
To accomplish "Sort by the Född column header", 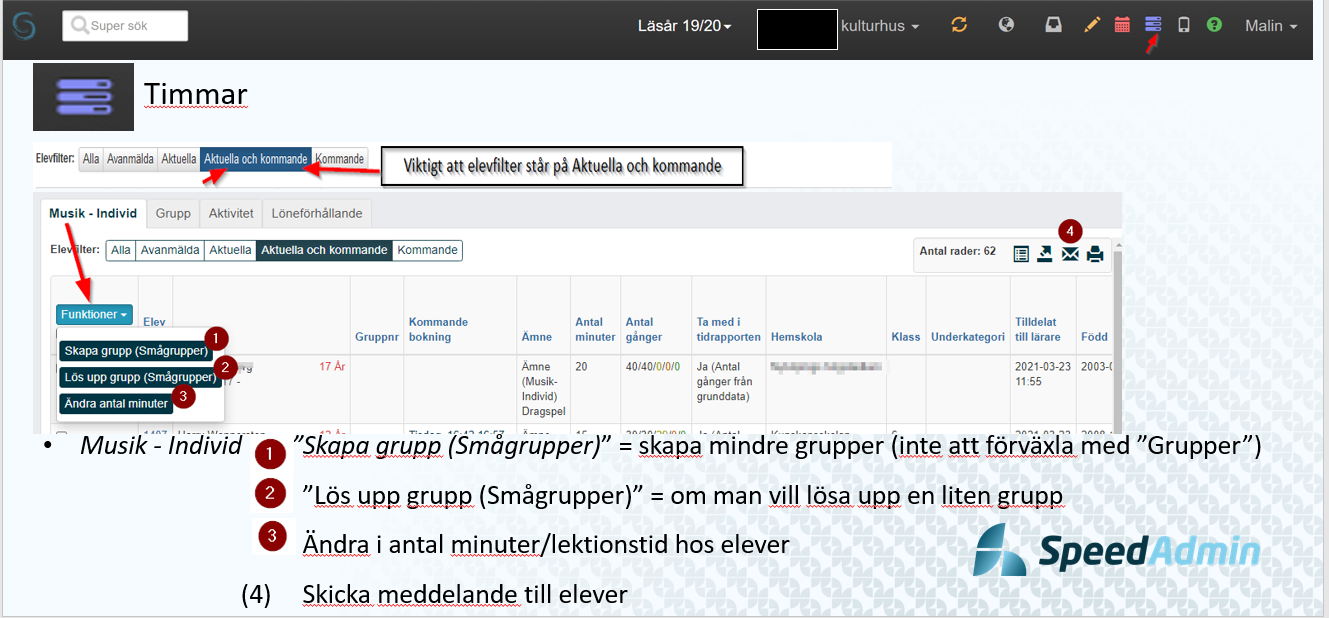I will coord(1094,337).
